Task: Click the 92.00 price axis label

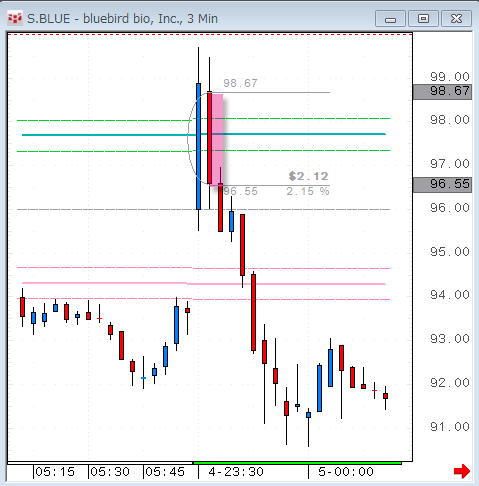Action: [x=450, y=383]
